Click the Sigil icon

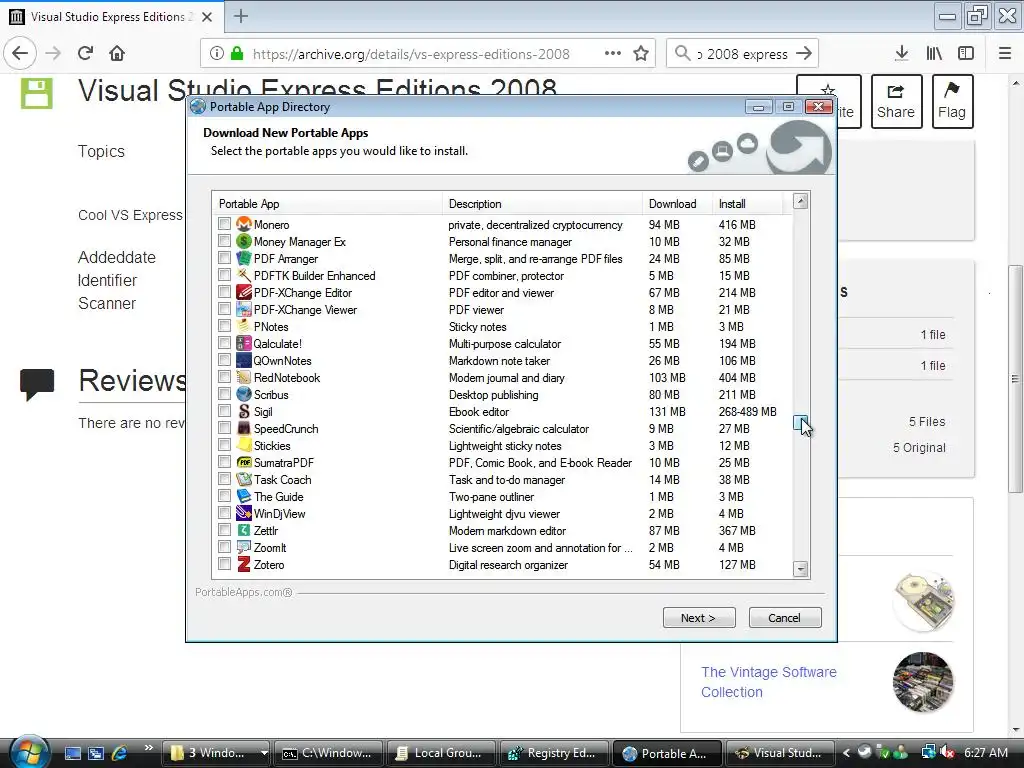click(x=244, y=411)
